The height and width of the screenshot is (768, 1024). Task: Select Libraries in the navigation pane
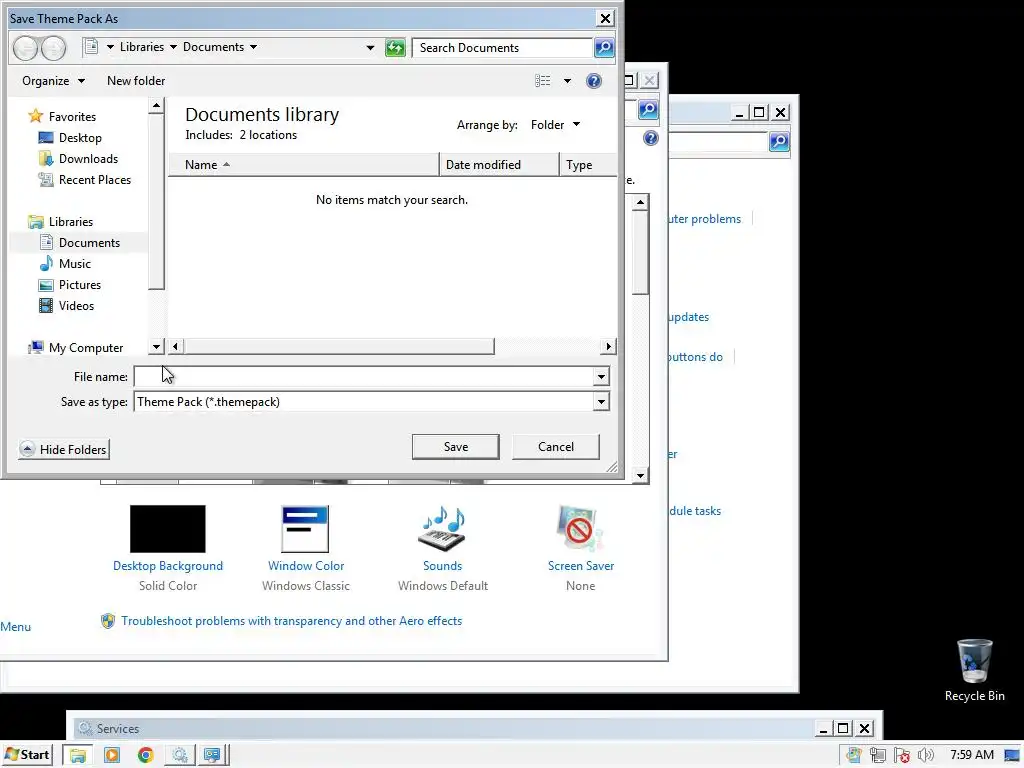[x=71, y=222]
